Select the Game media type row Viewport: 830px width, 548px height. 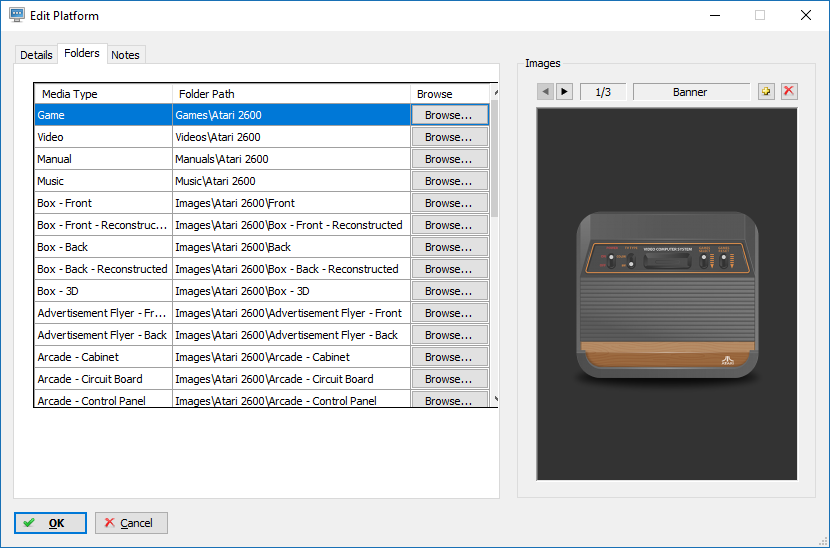262,115
